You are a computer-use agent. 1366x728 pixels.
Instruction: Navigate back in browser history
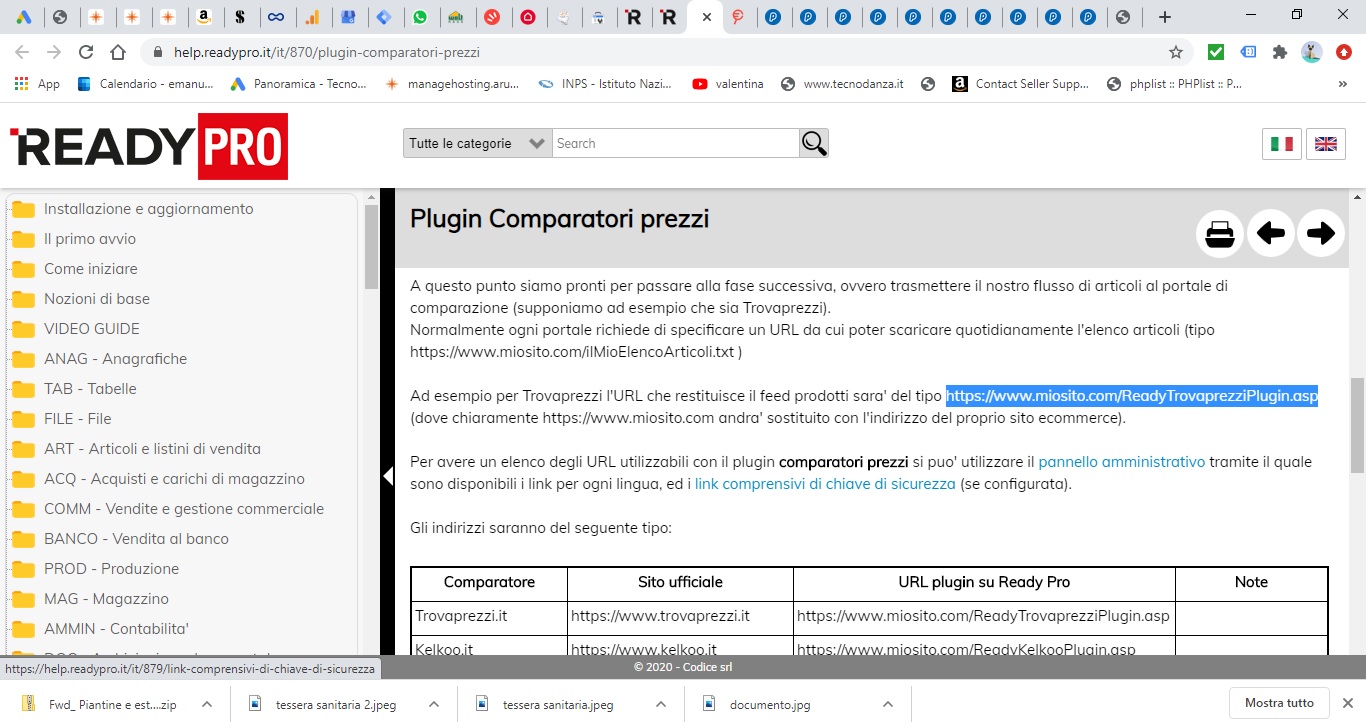tap(22, 52)
